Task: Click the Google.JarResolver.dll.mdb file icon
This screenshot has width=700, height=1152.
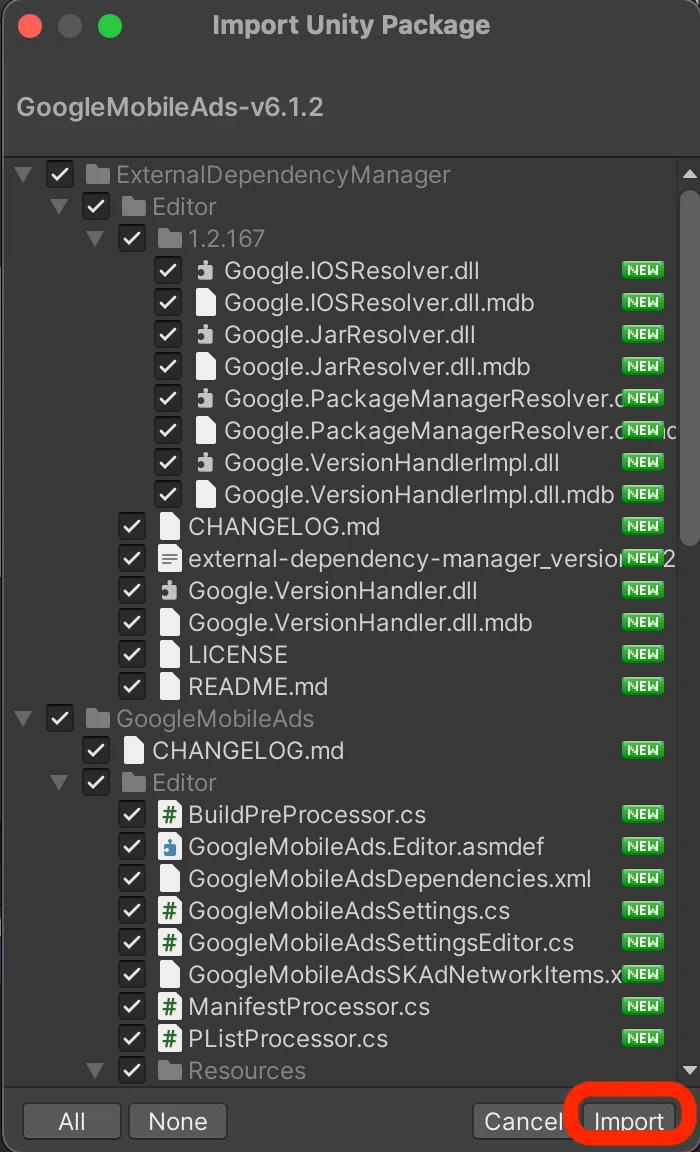Action: click(206, 367)
